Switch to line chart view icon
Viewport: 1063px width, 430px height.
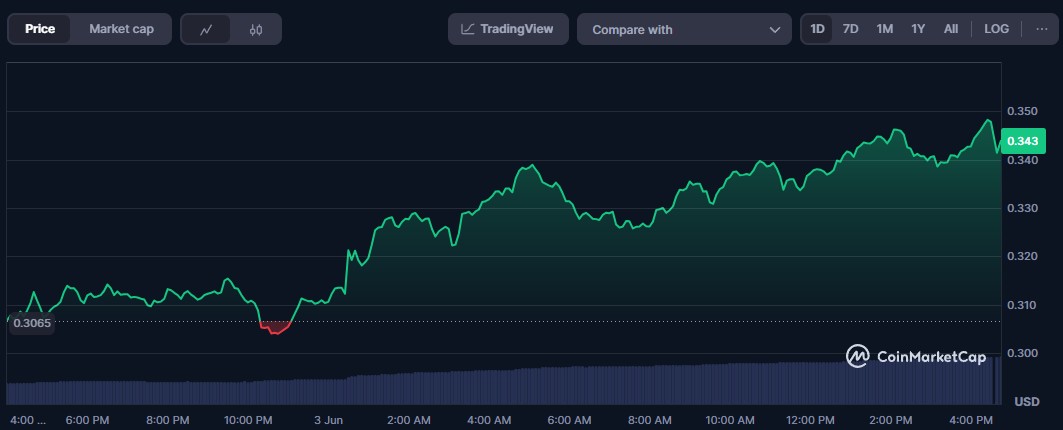206,29
